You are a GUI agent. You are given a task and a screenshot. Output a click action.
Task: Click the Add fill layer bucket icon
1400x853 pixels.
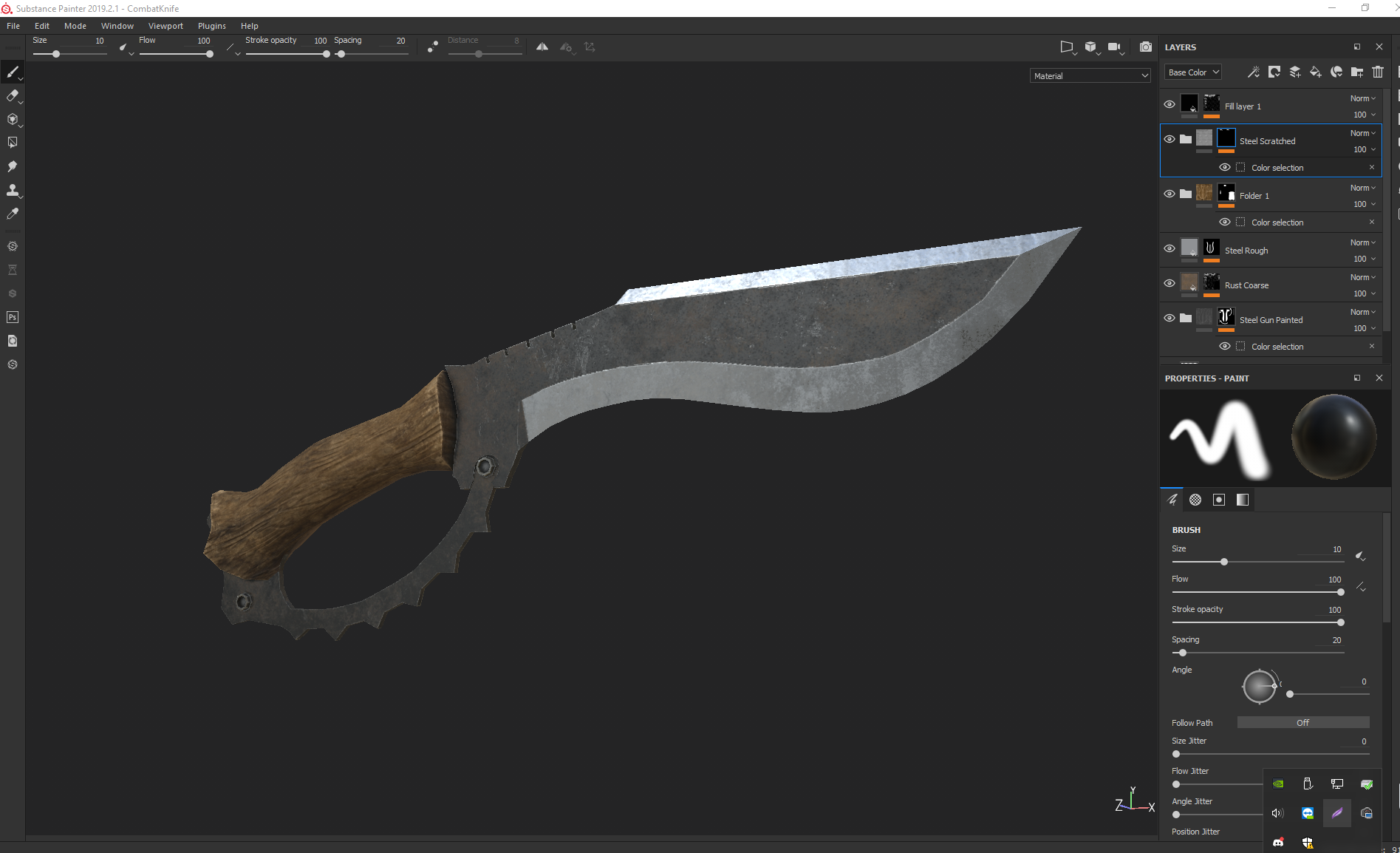(x=1316, y=72)
